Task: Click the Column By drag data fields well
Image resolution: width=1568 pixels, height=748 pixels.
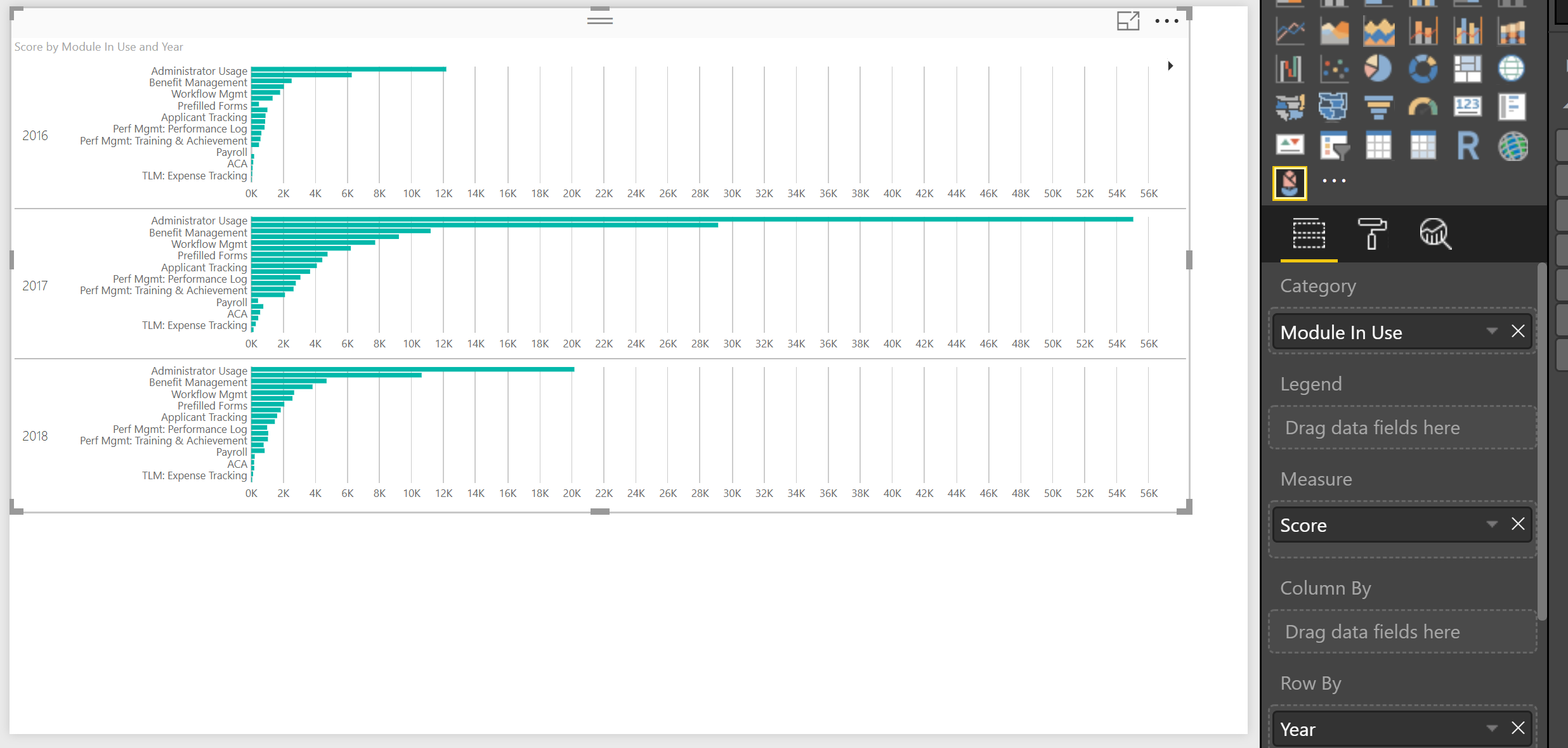Action: click(x=1402, y=632)
